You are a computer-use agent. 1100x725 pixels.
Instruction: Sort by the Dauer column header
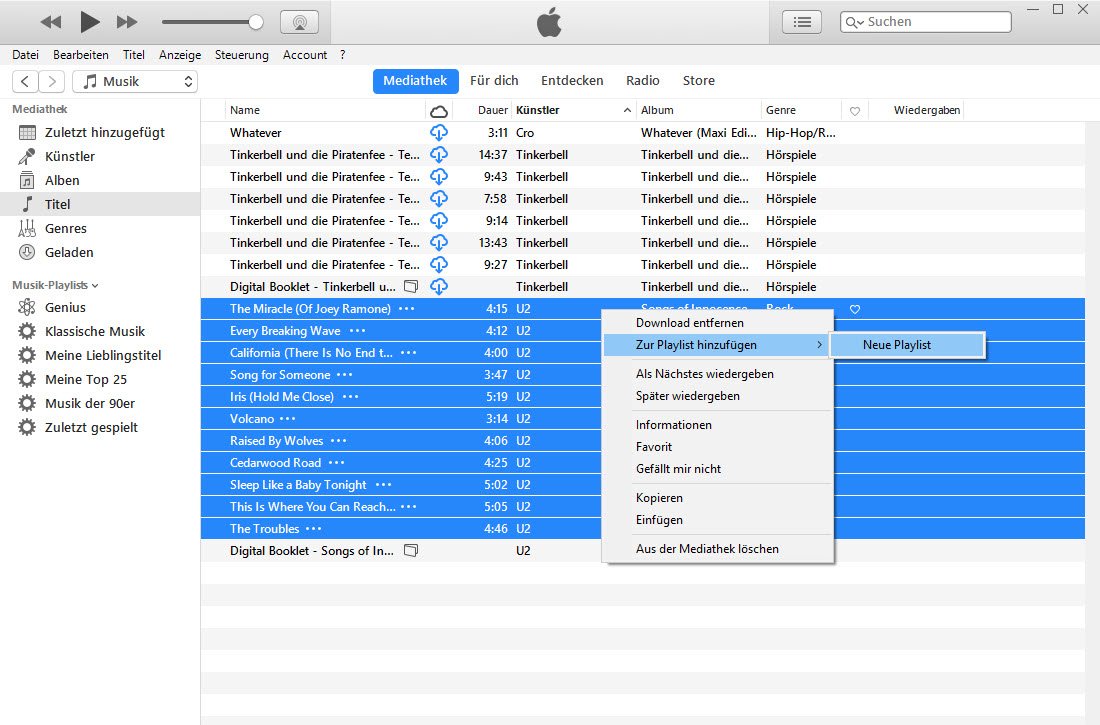(483, 110)
